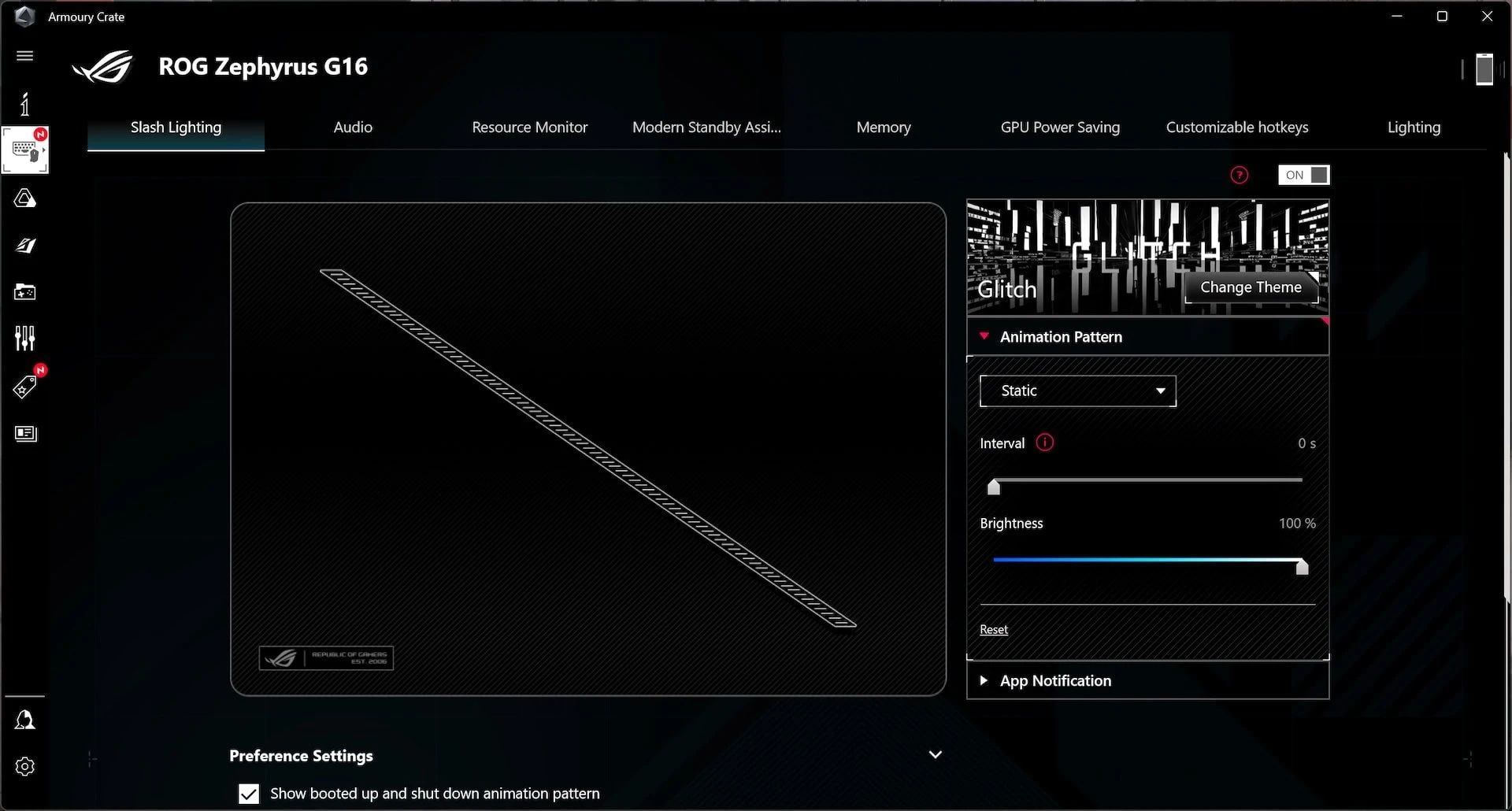Viewport: 1512px width, 811px height.
Task: Select the Device keyboard sidebar icon
Action: coord(25,150)
